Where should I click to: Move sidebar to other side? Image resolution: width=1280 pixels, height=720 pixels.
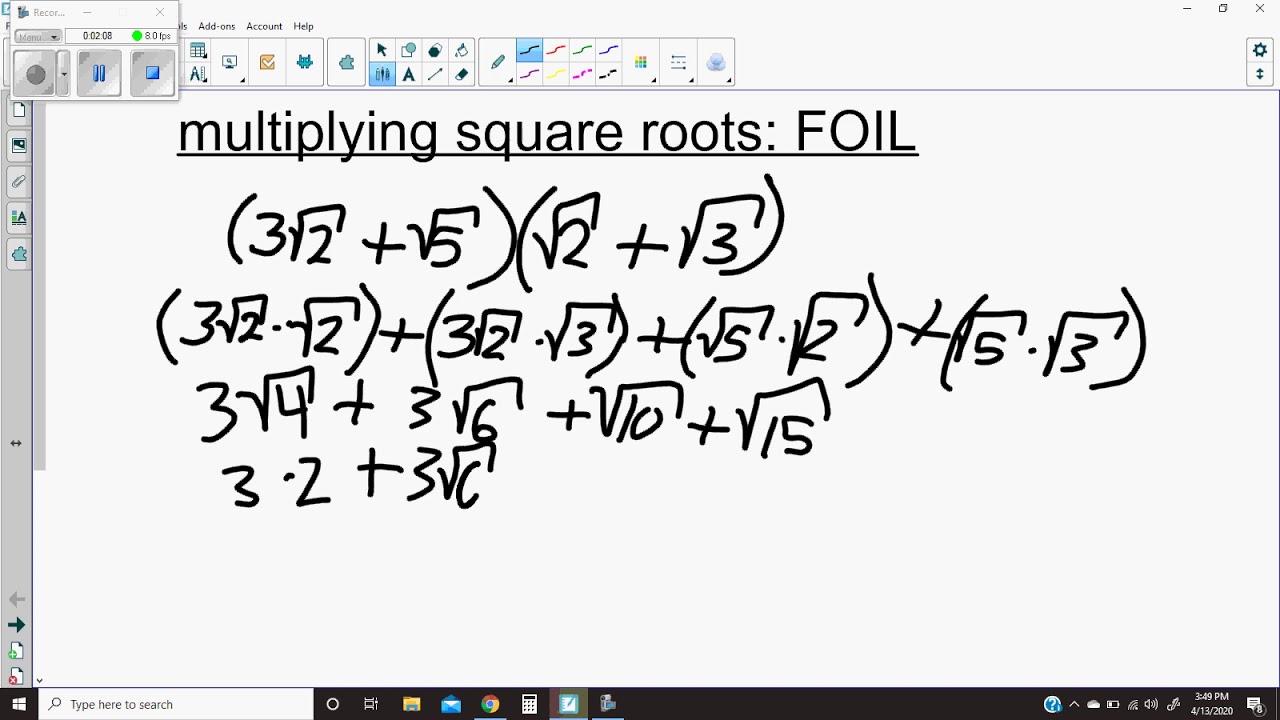[16, 443]
